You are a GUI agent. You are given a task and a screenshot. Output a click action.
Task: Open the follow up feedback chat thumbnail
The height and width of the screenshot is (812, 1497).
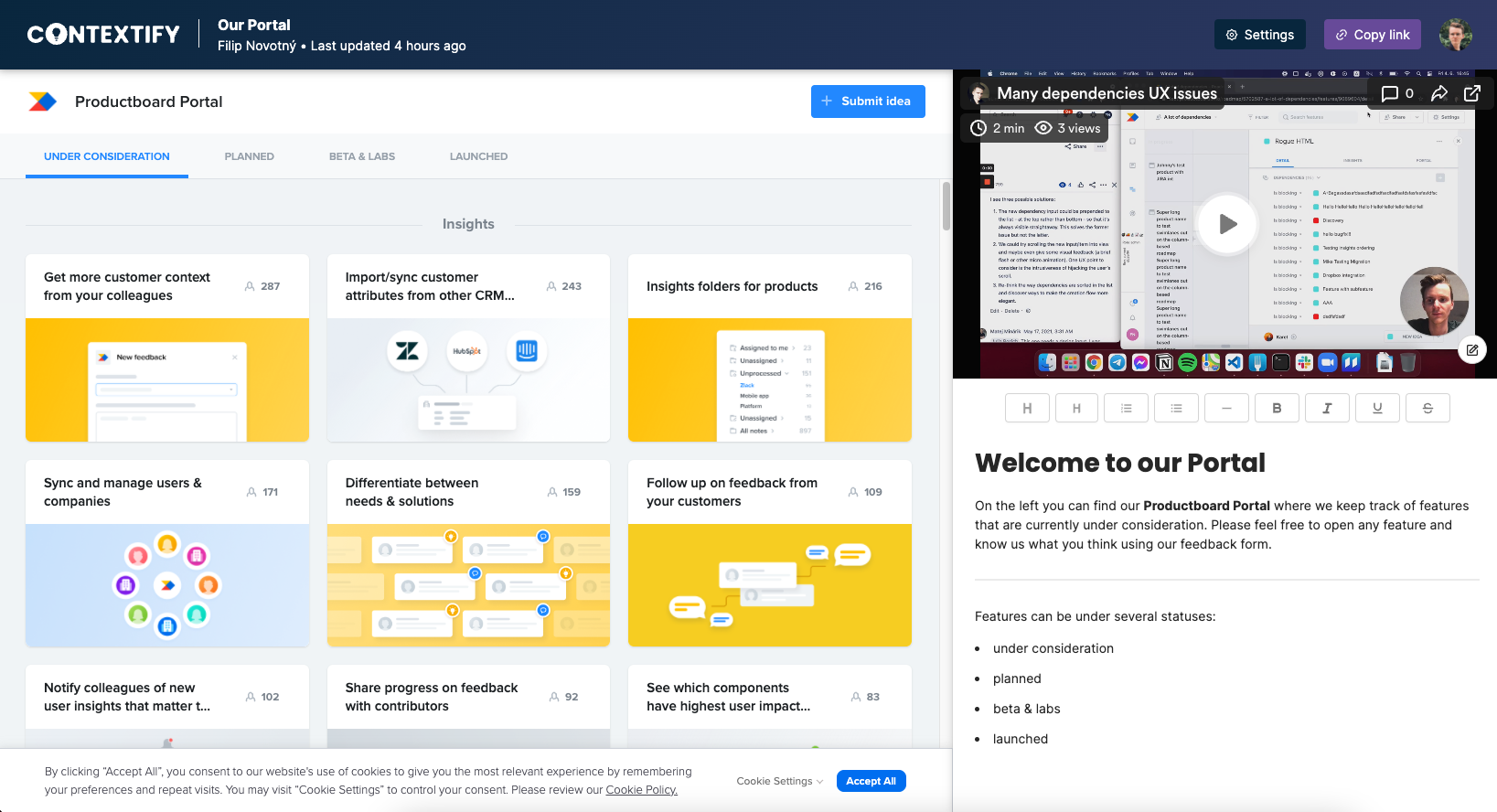[770, 585]
